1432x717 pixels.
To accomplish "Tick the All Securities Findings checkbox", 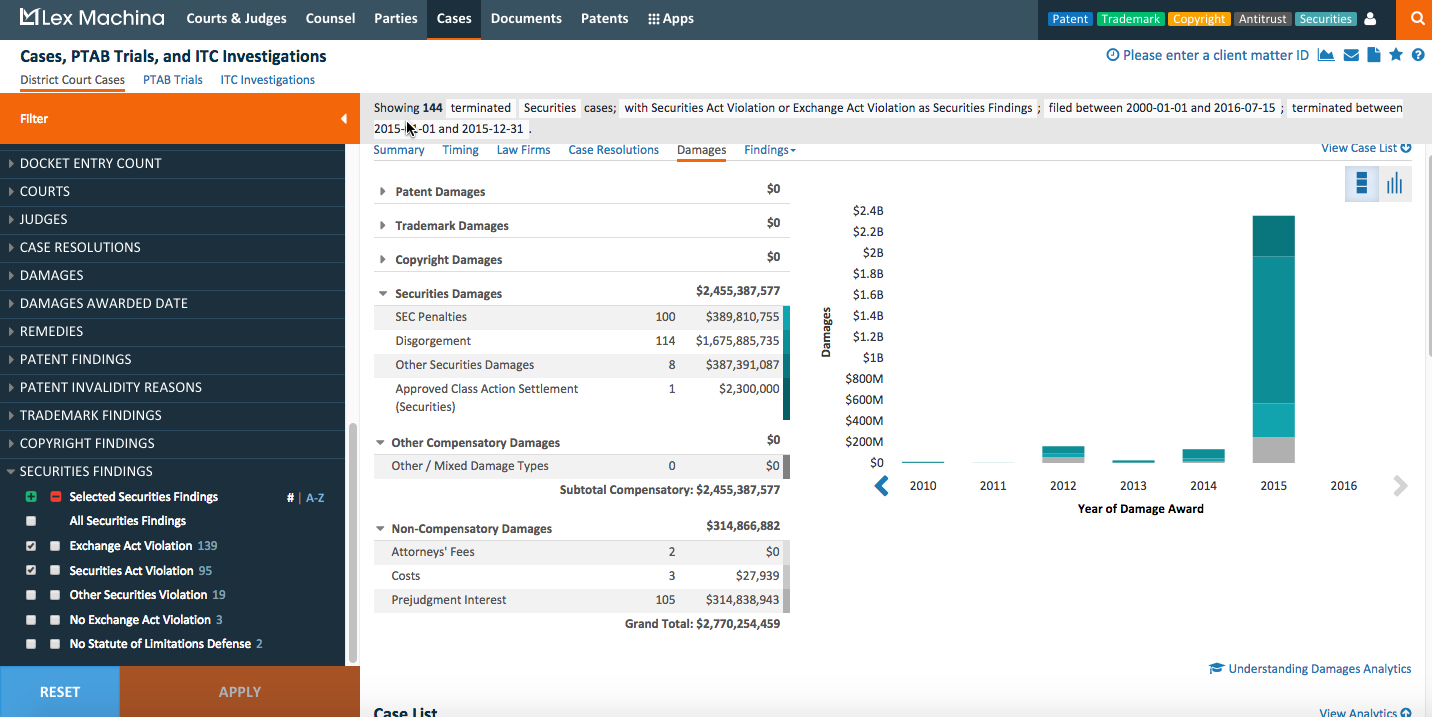I will 31,521.
